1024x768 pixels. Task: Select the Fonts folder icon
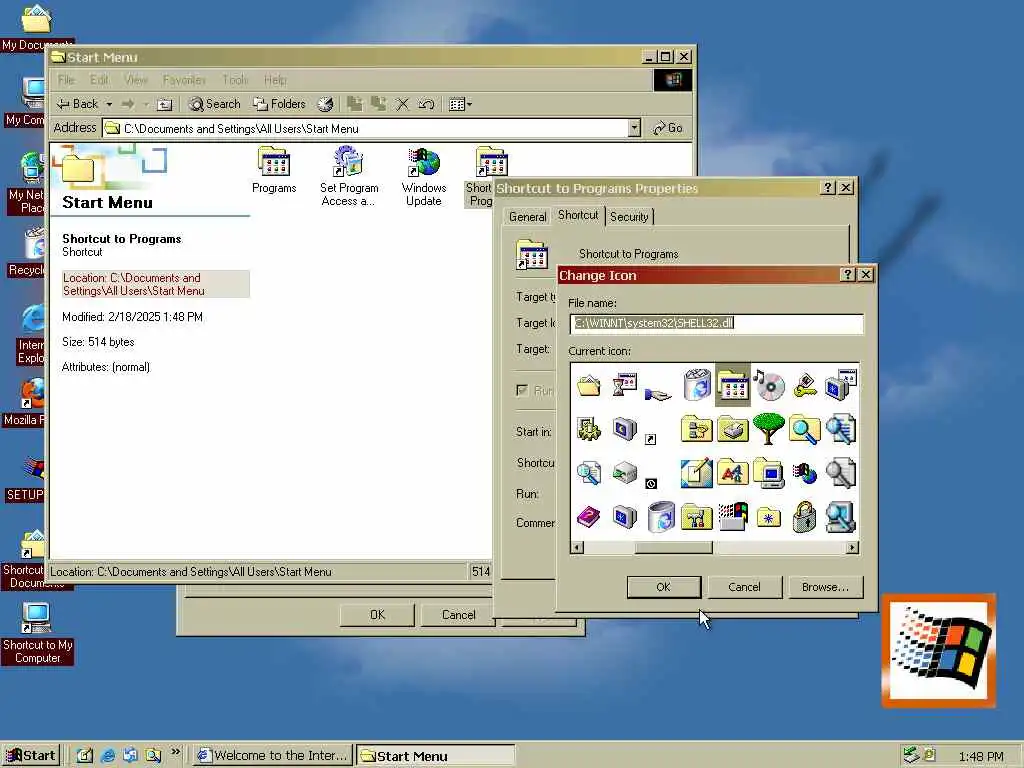pos(732,472)
